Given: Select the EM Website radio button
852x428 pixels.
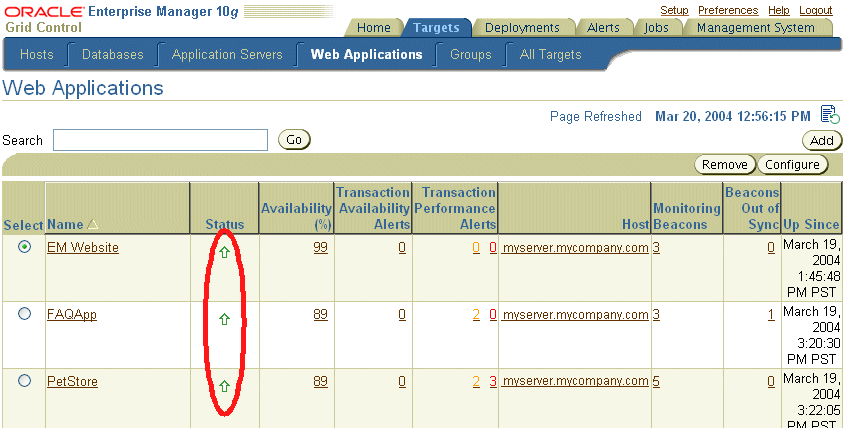Looking at the screenshot, I should tap(24, 247).
